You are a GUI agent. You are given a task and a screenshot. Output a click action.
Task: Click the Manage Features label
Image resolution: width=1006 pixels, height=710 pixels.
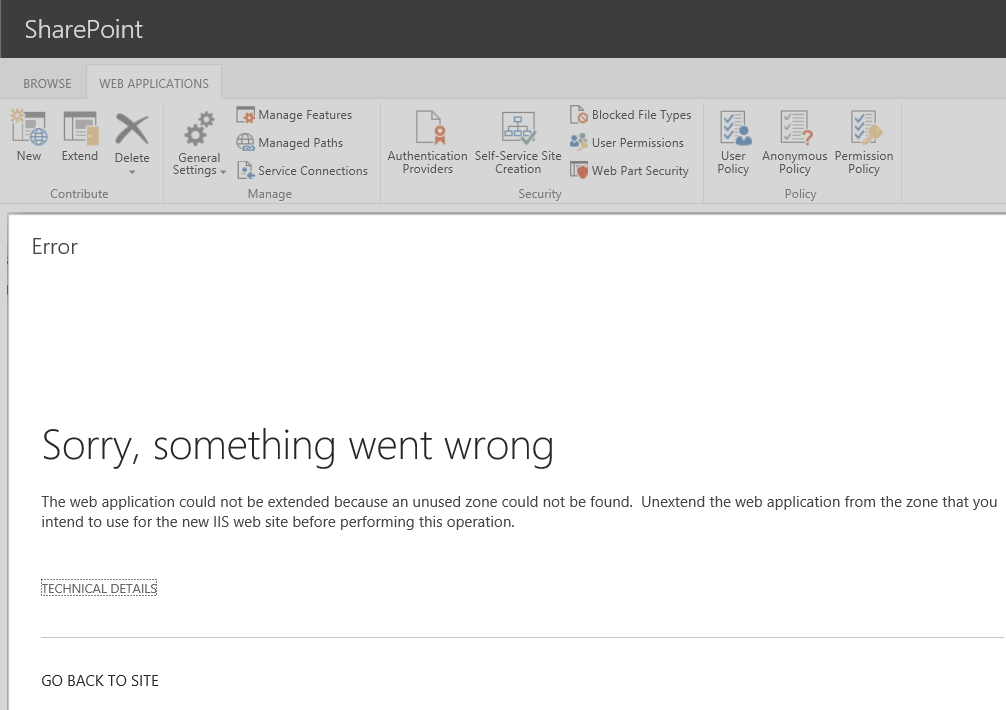(305, 115)
